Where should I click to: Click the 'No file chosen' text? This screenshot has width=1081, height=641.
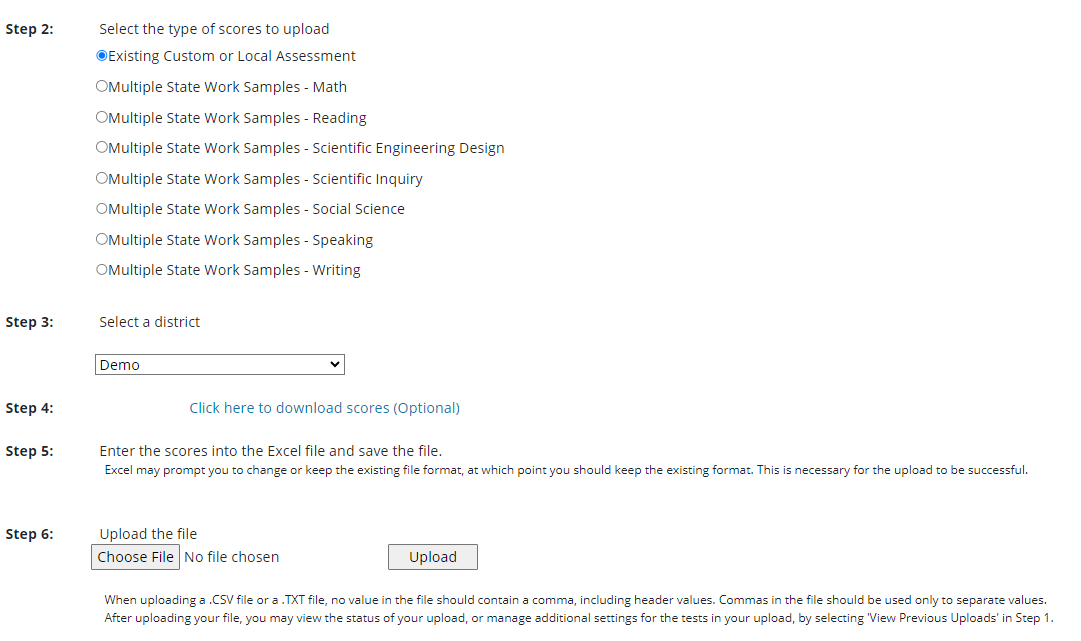(x=232, y=557)
